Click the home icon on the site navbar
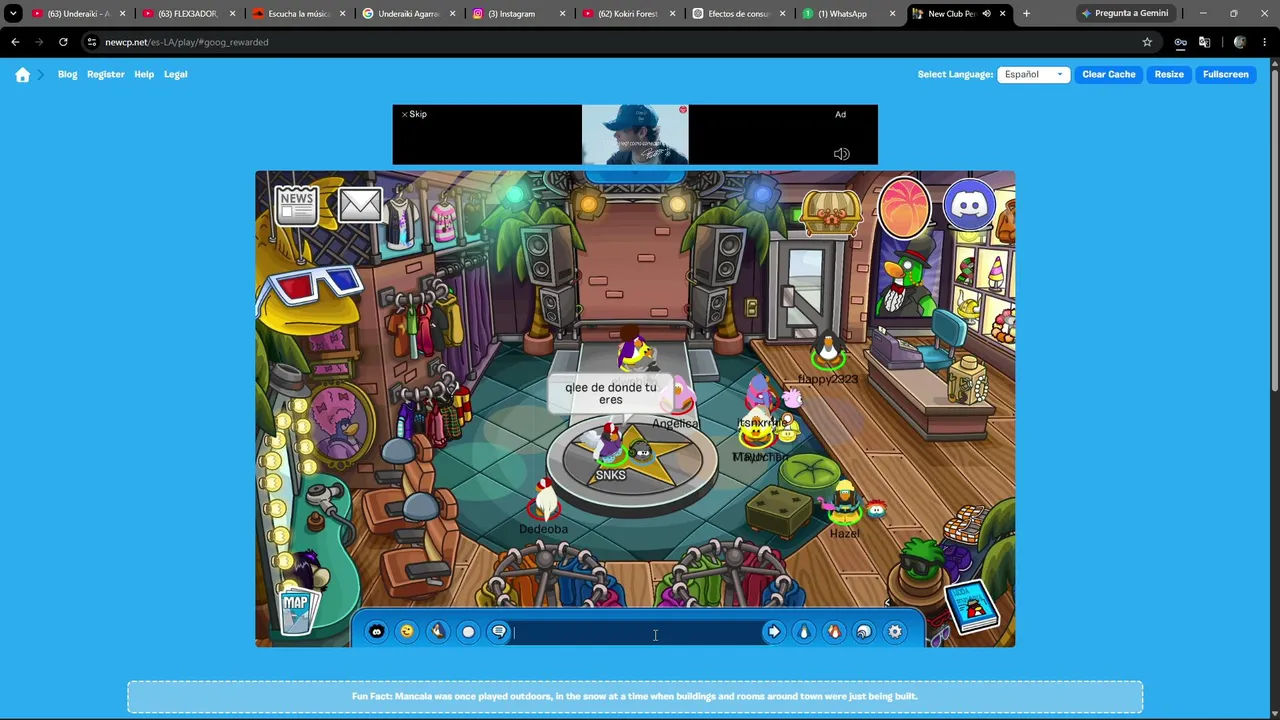 click(x=23, y=74)
